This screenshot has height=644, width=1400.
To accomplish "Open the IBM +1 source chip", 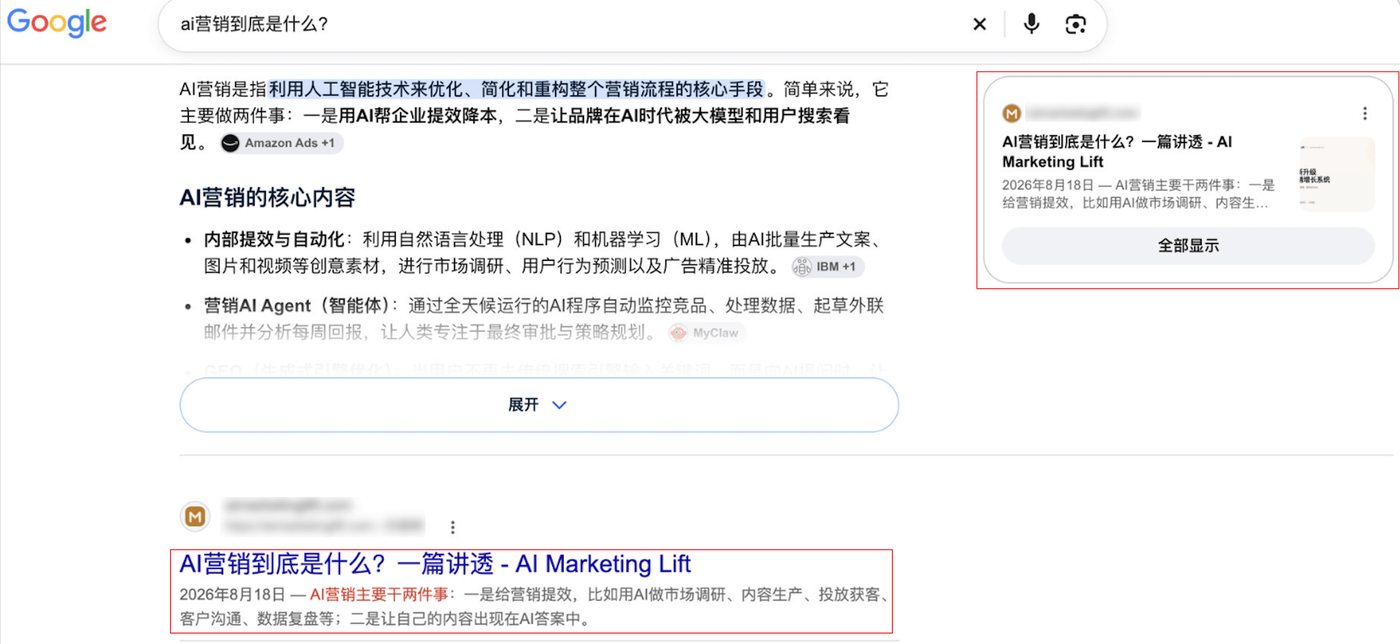I will (828, 267).
